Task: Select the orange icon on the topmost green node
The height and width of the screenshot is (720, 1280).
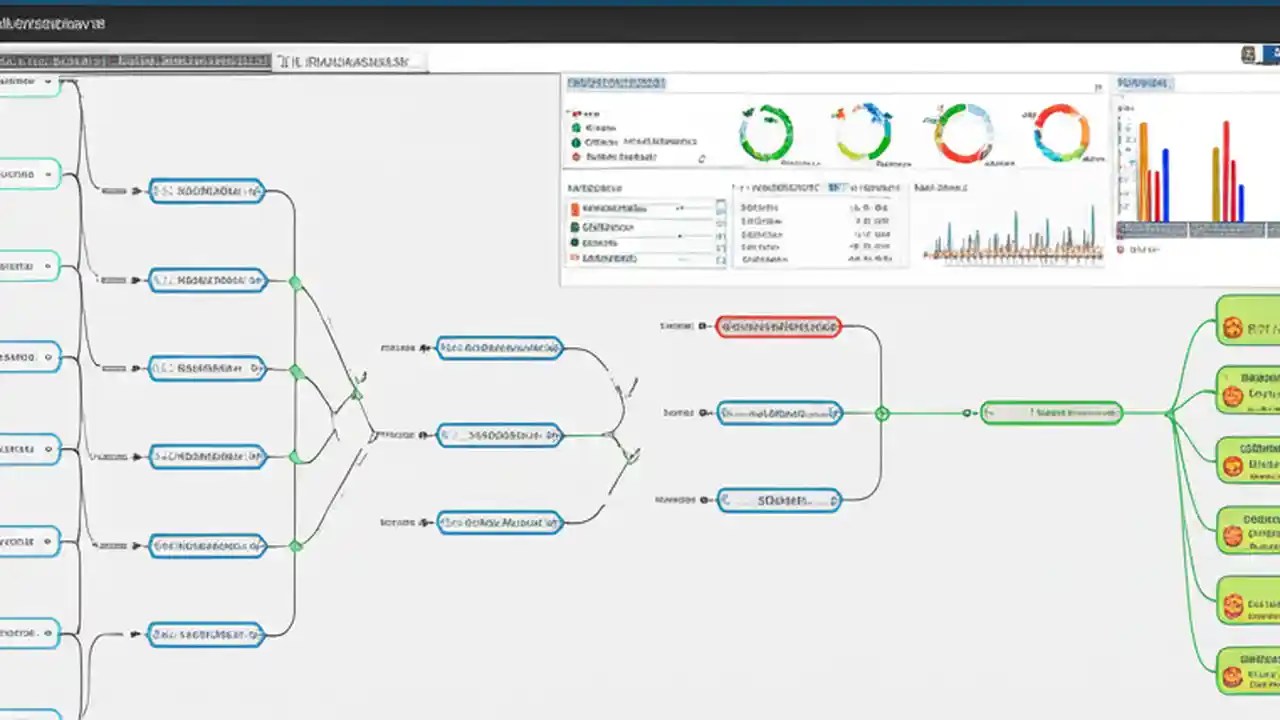Action: (x=1231, y=328)
